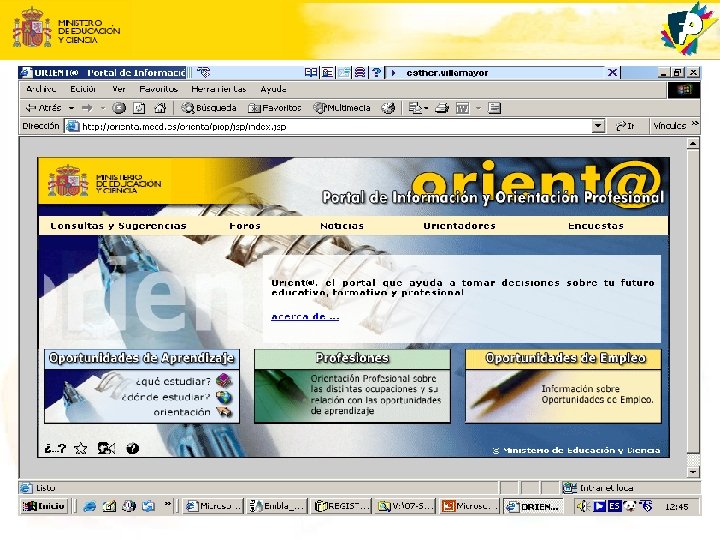This screenshot has width=720, height=540.
Task: Open the Profesiones panel heading
Action: click(352, 358)
